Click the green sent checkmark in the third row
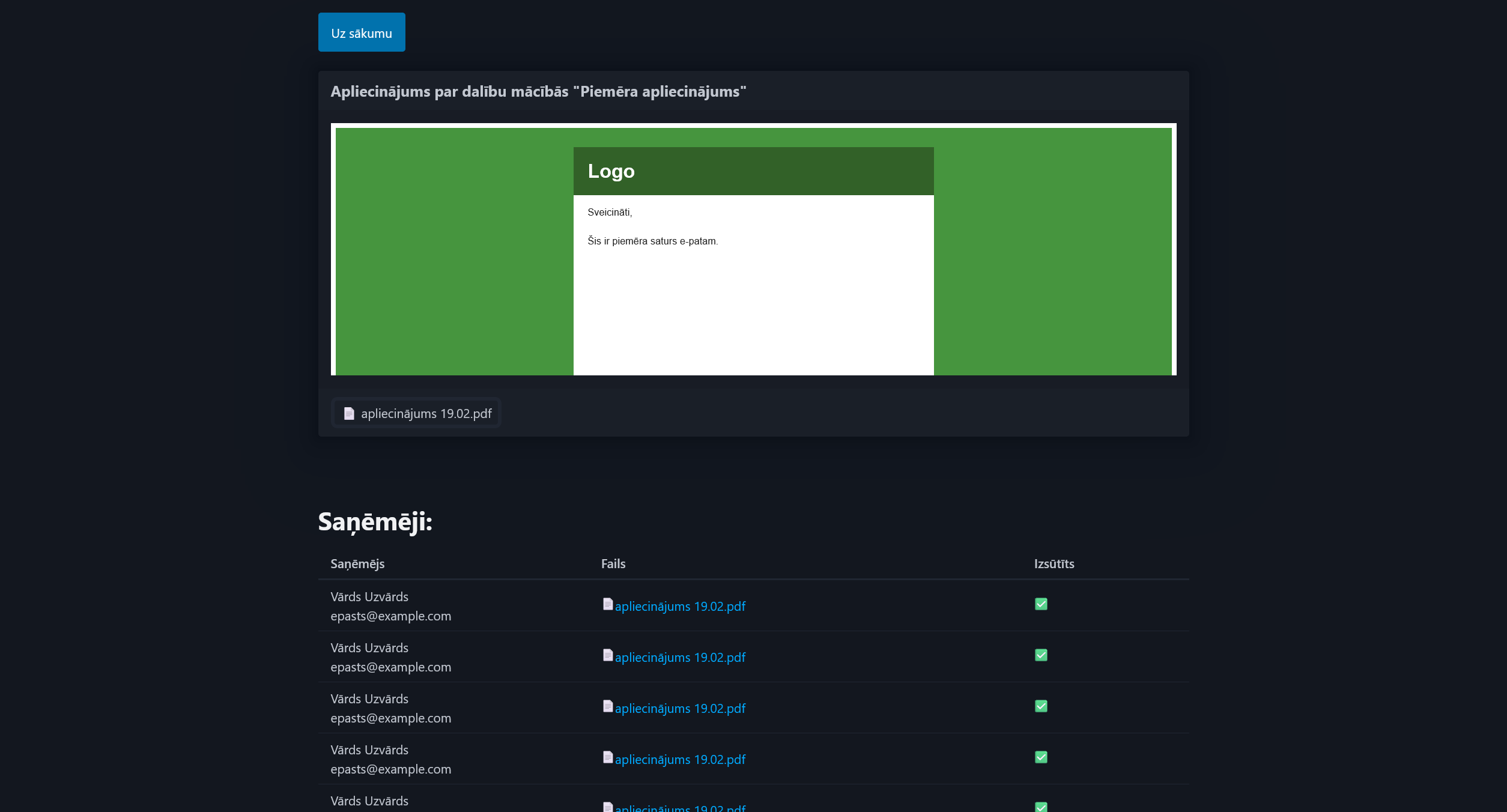1507x812 pixels. 1041,706
